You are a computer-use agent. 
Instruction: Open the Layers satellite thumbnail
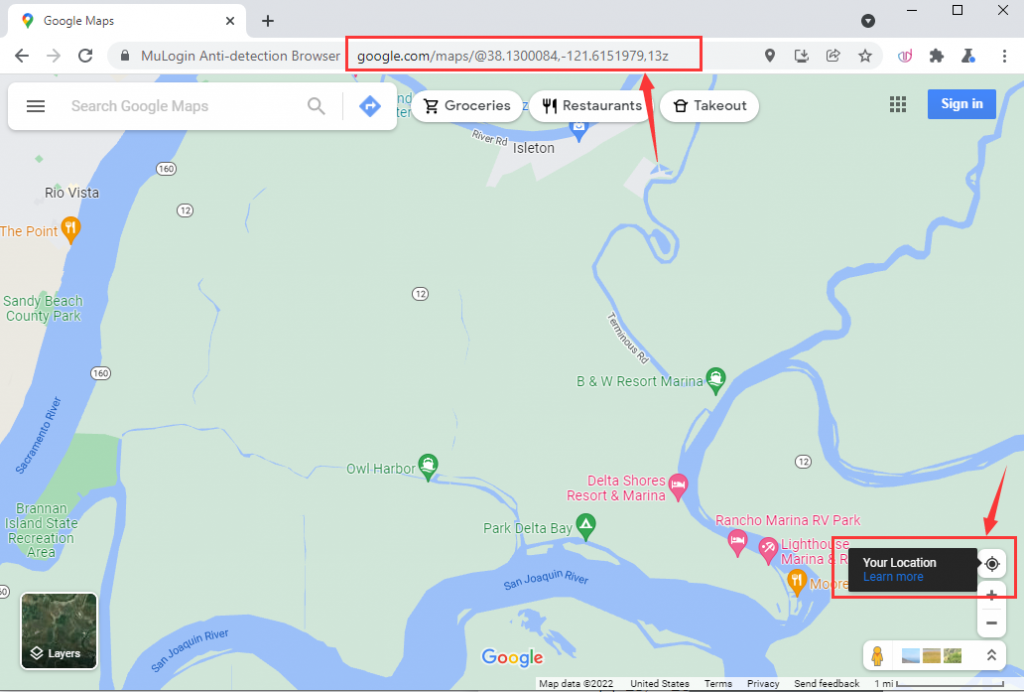coord(59,631)
